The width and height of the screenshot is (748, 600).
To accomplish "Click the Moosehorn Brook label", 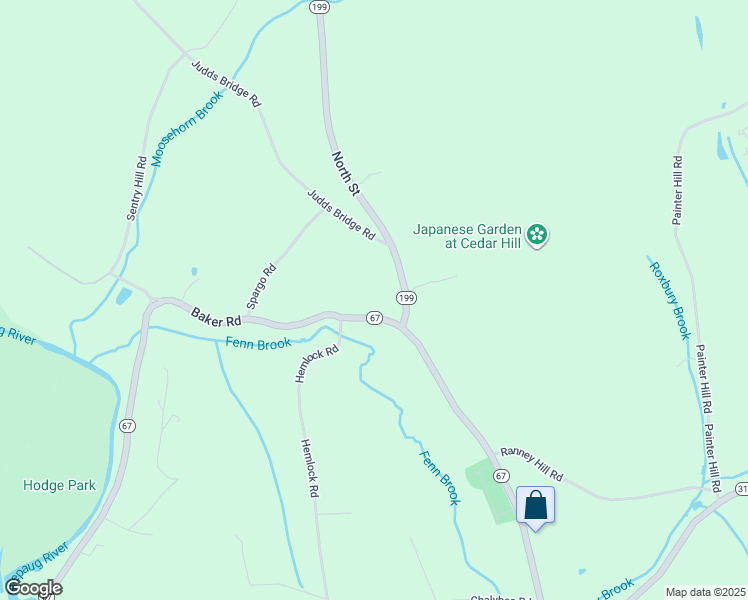I will 187,129.
